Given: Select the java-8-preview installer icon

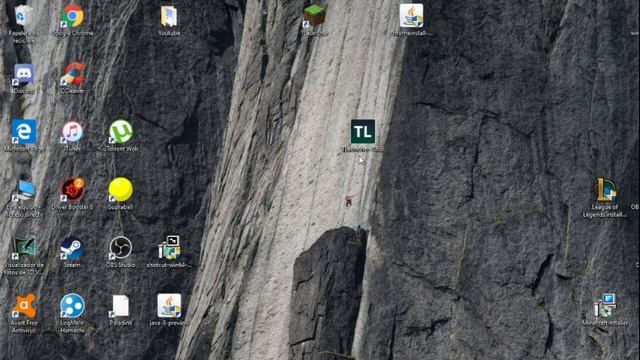Looking at the screenshot, I should pos(169,306).
